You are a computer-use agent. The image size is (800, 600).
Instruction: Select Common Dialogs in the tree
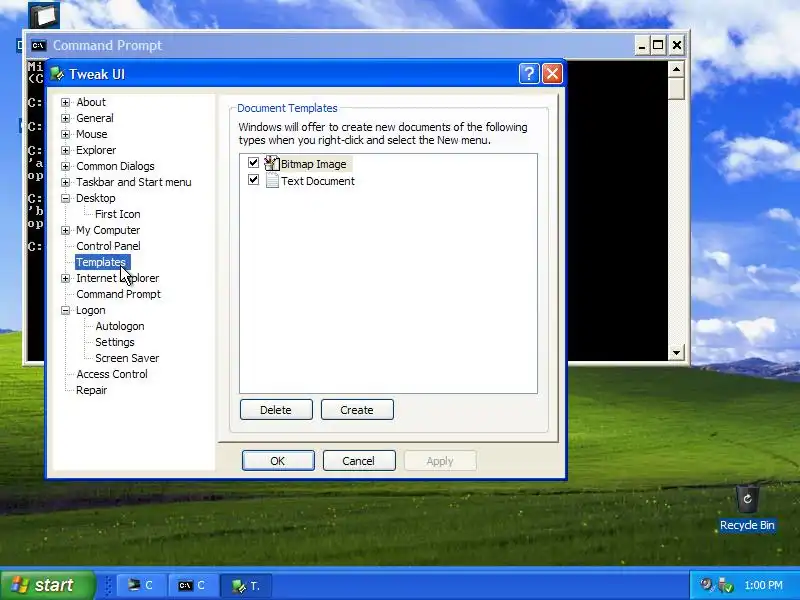(115, 166)
